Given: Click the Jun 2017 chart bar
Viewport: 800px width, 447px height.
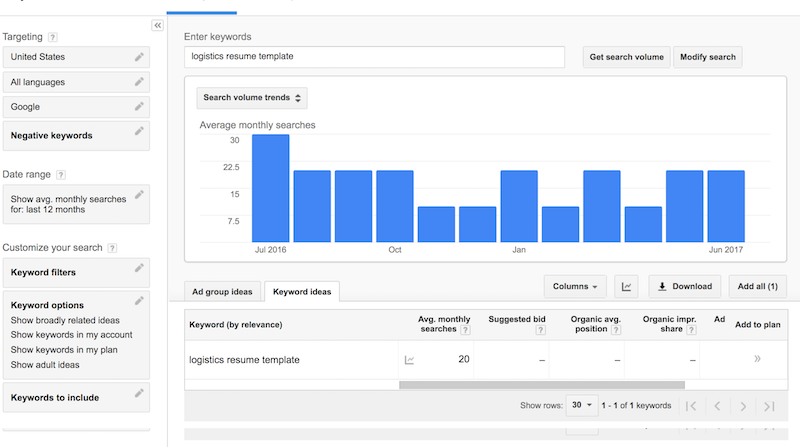Looking at the screenshot, I should (x=726, y=206).
